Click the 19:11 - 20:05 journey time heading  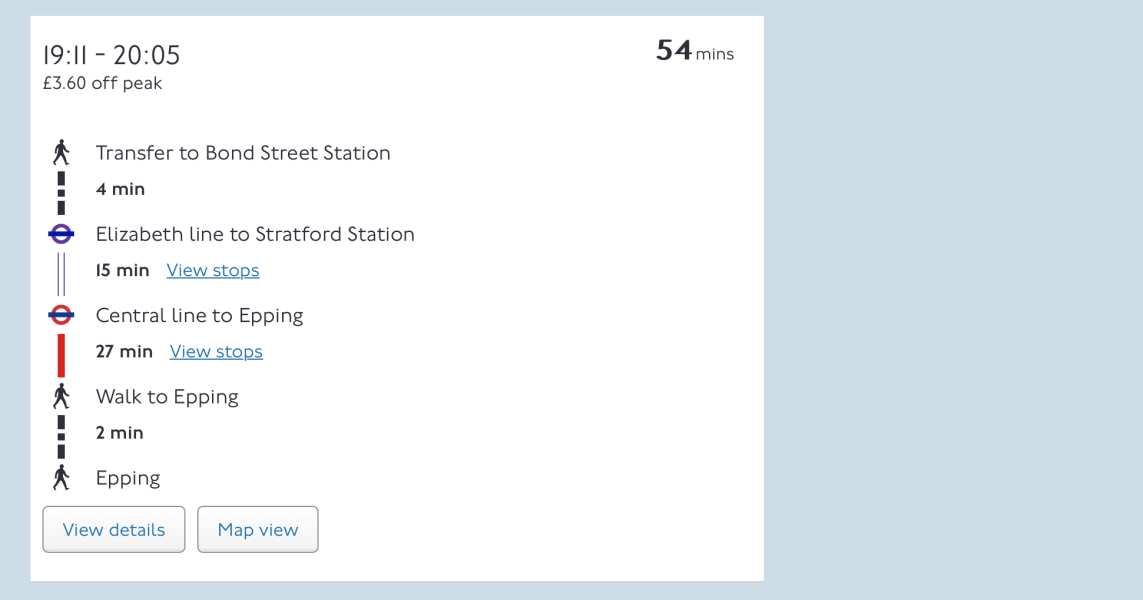pos(111,55)
